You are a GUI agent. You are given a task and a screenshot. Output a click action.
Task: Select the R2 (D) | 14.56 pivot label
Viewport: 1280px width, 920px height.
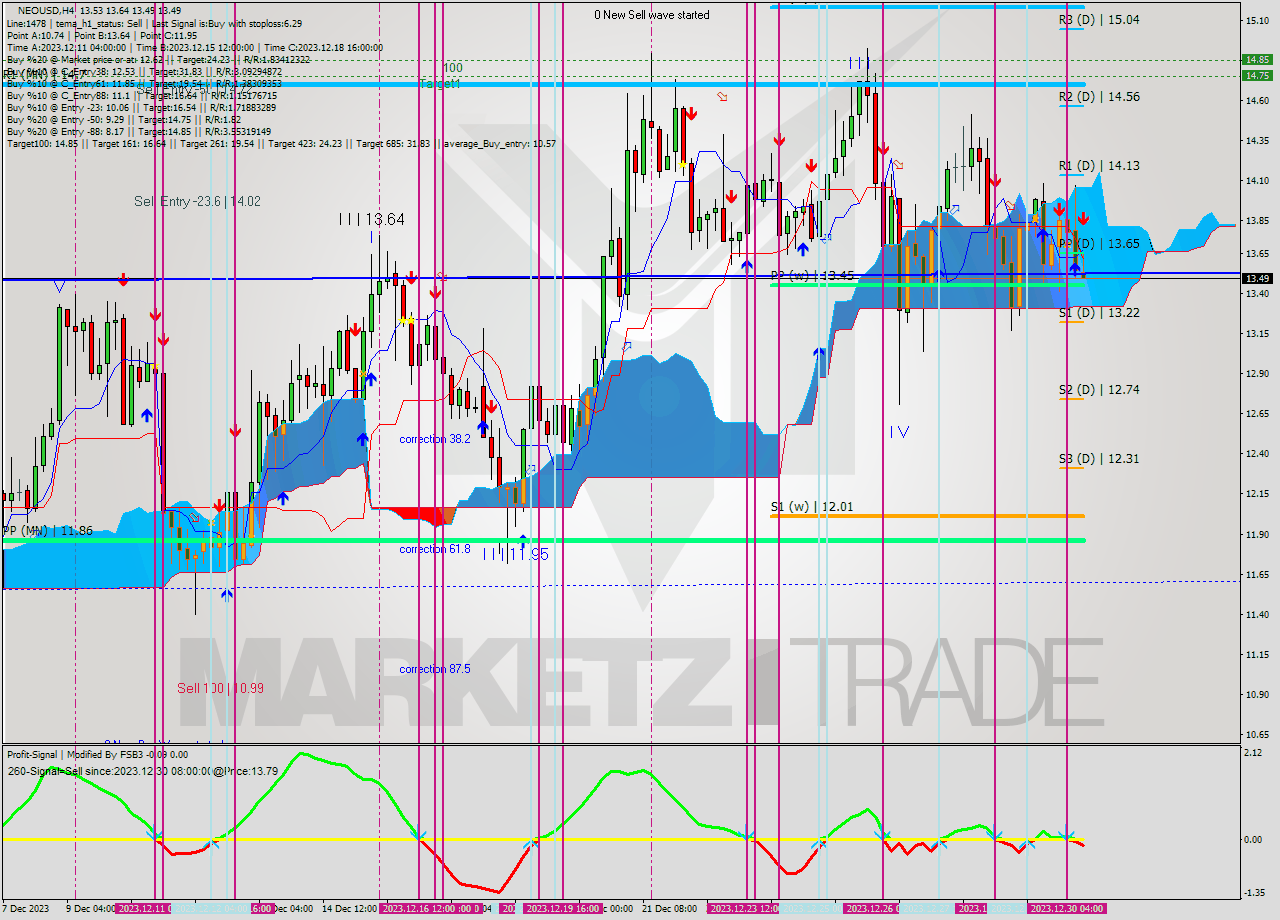(x=1099, y=97)
